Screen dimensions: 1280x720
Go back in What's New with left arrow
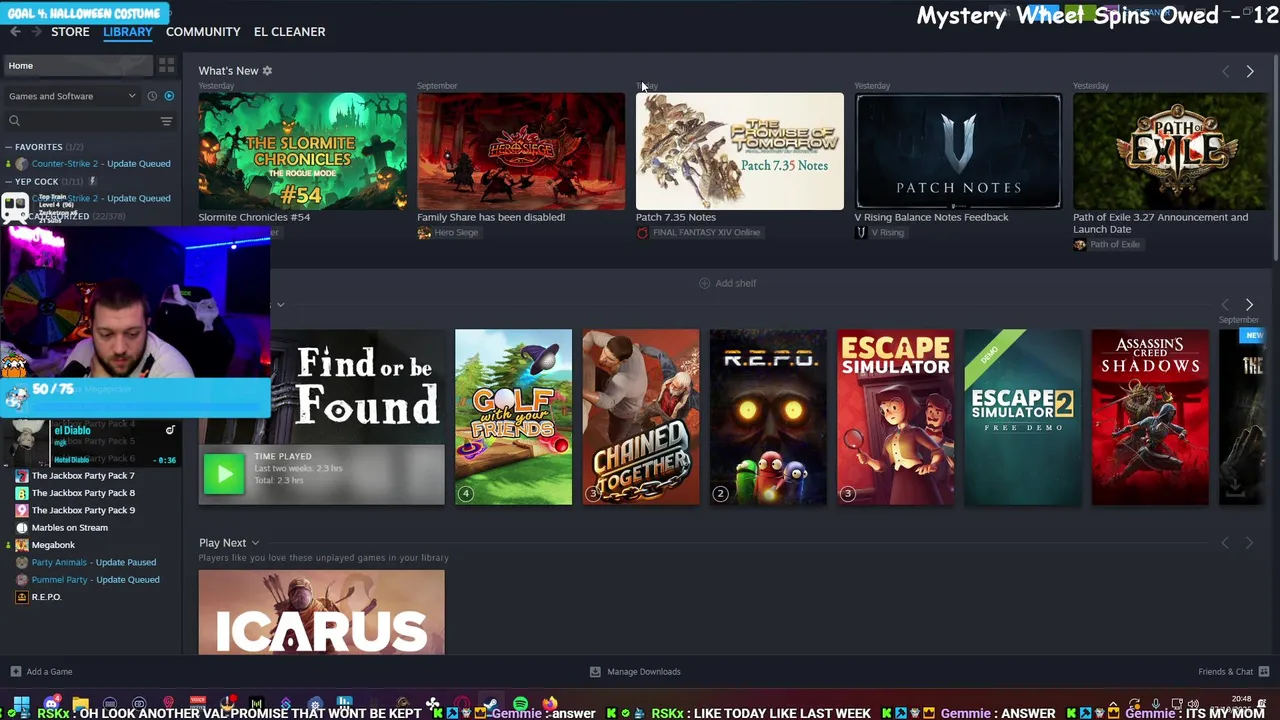click(x=1225, y=71)
